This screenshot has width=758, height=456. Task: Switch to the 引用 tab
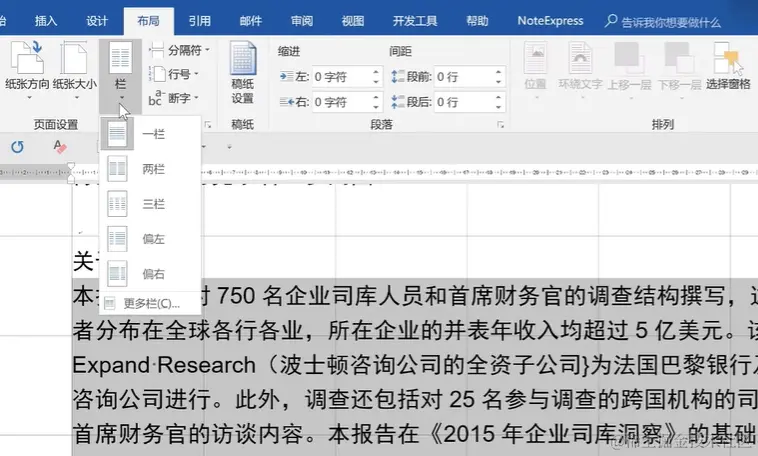200,21
